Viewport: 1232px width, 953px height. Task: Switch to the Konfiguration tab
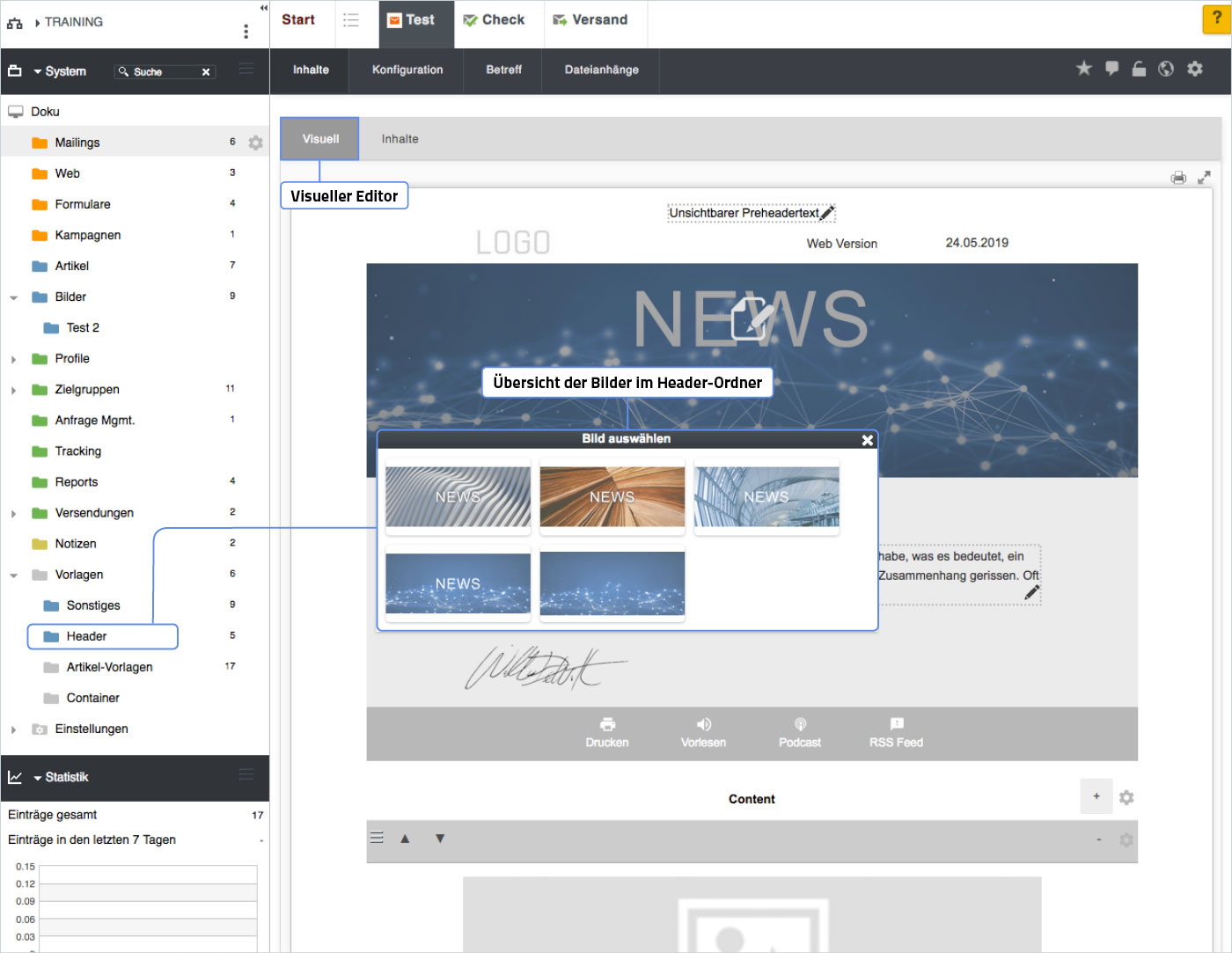coord(407,70)
